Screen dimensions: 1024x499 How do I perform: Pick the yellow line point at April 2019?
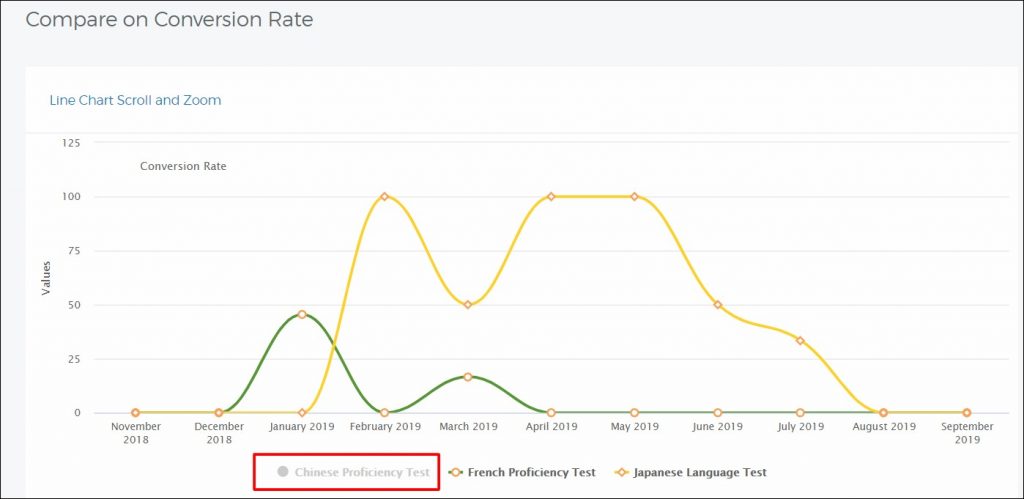click(x=551, y=197)
